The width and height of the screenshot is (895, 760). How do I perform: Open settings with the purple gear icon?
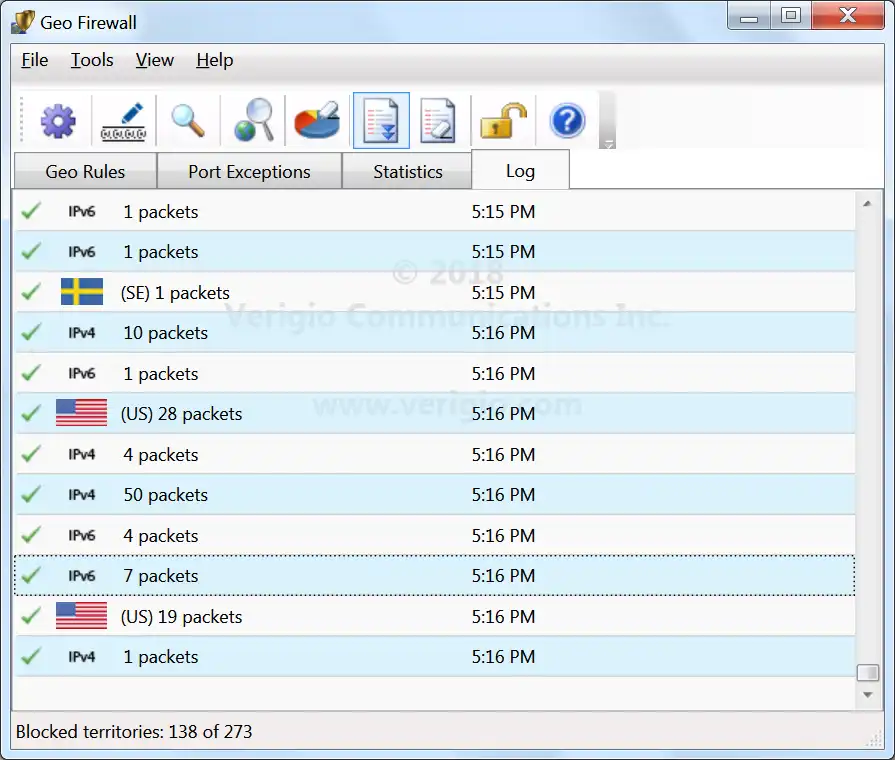coord(58,121)
